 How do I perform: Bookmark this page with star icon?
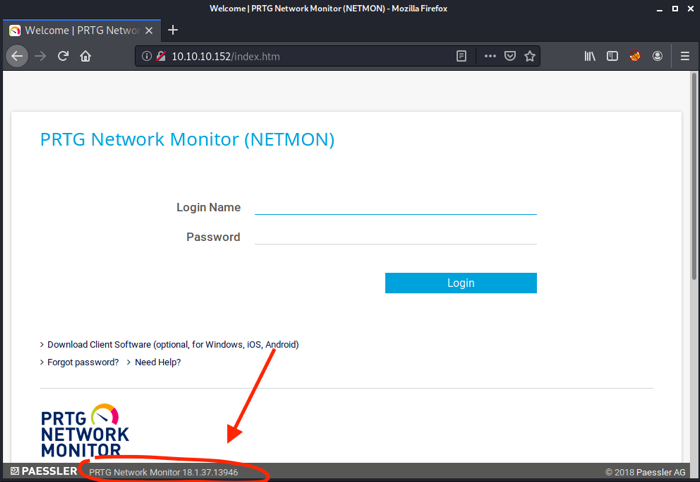click(530, 56)
